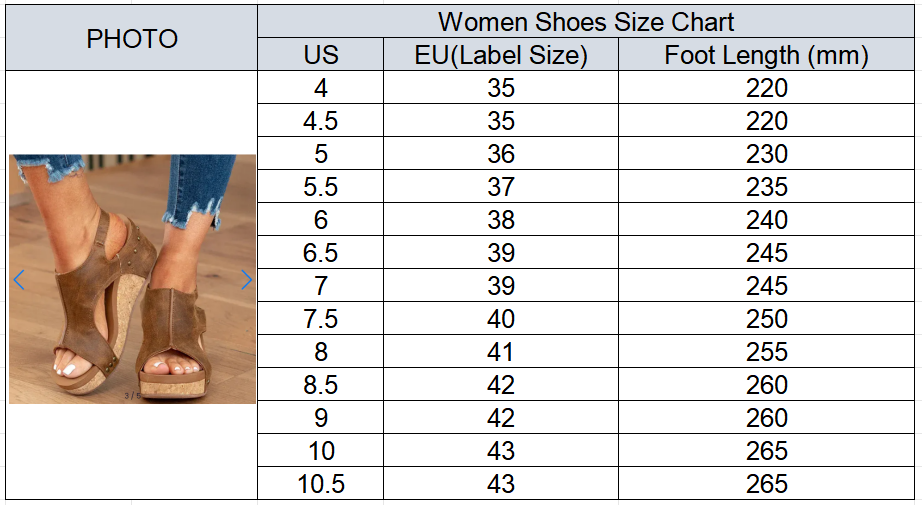The height and width of the screenshot is (505, 922).
Task: Select the wedge sandal product photo
Action: (x=132, y=279)
